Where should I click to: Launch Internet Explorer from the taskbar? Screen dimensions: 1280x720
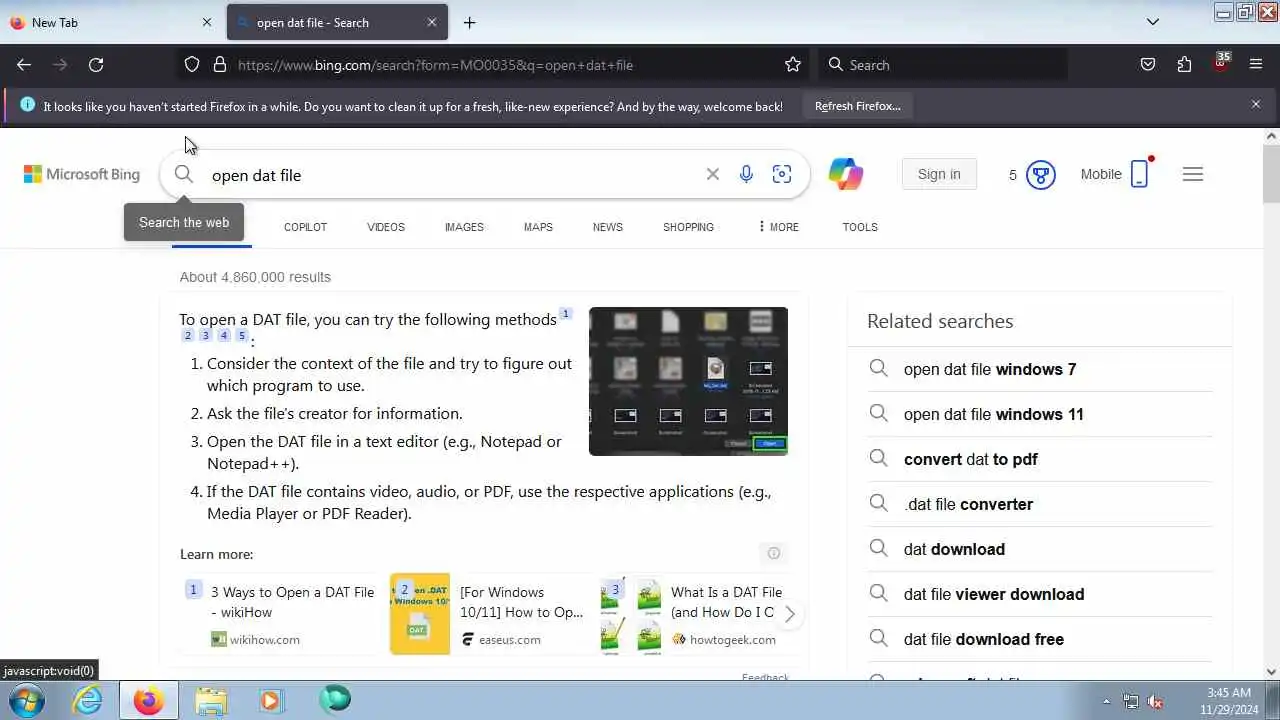(88, 700)
